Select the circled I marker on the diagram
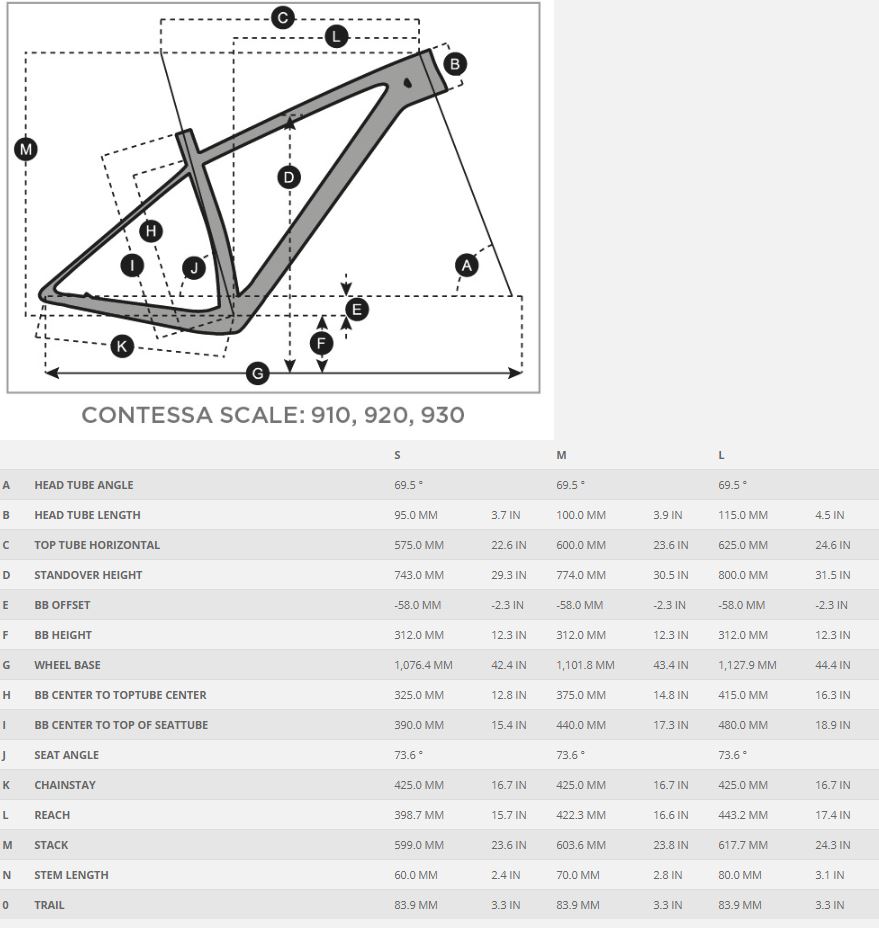Screen dimensions: 879x928 (132, 265)
